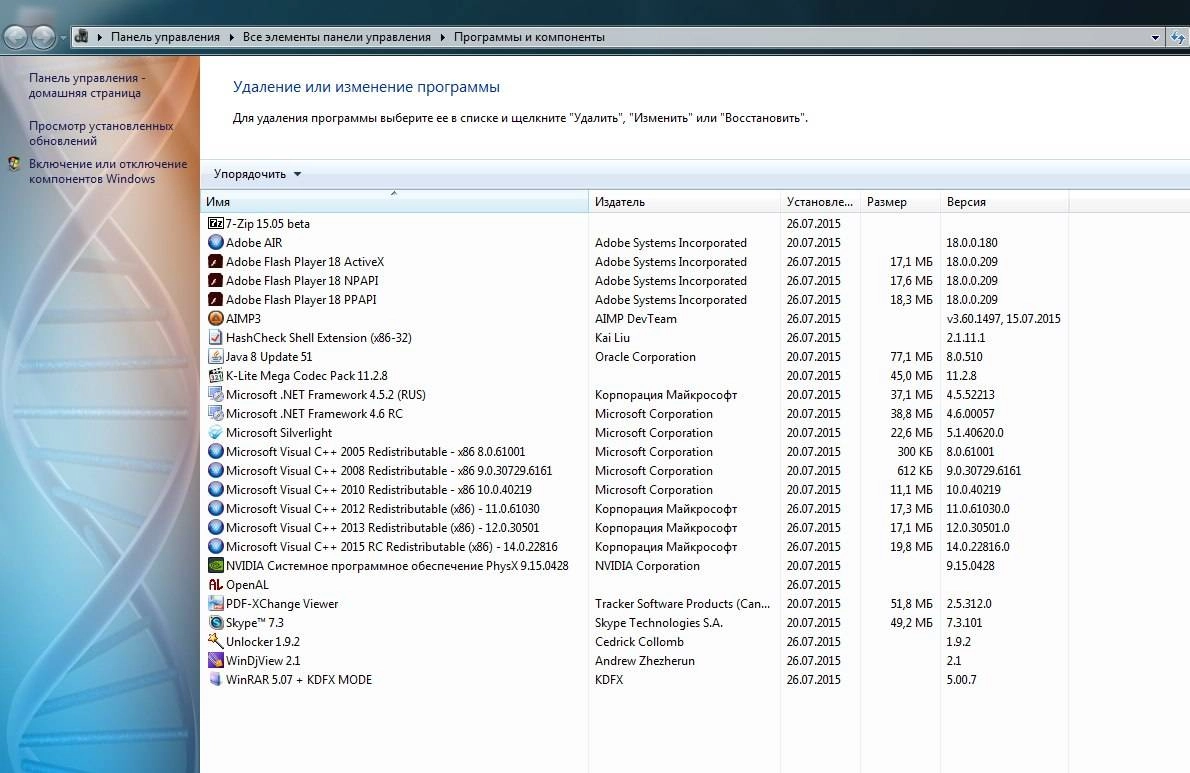Image resolution: width=1190 pixels, height=773 pixels.
Task: Select the AIMP3 player icon
Action: [216, 318]
